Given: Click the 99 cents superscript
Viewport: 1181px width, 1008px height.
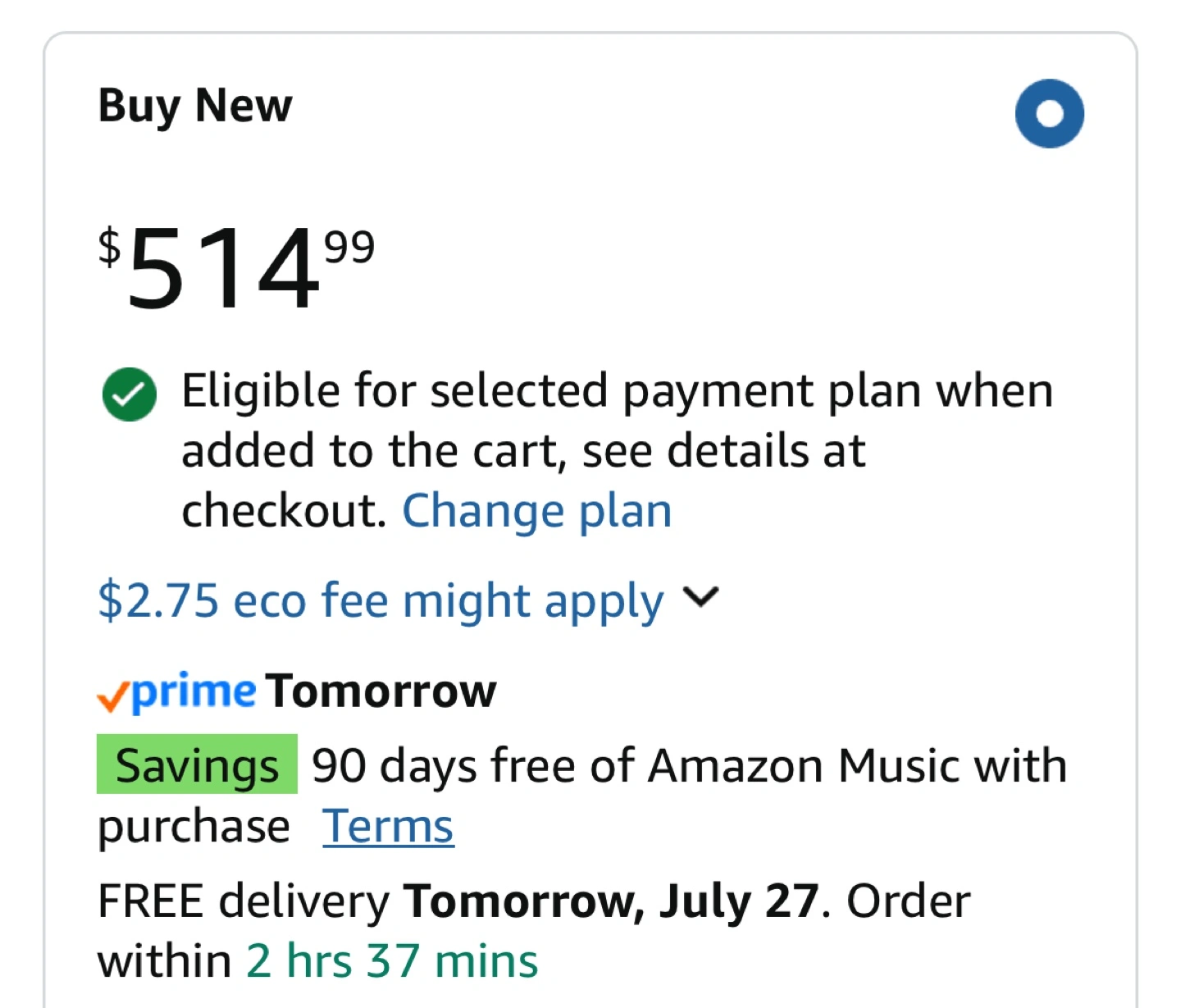Looking at the screenshot, I should (x=349, y=247).
